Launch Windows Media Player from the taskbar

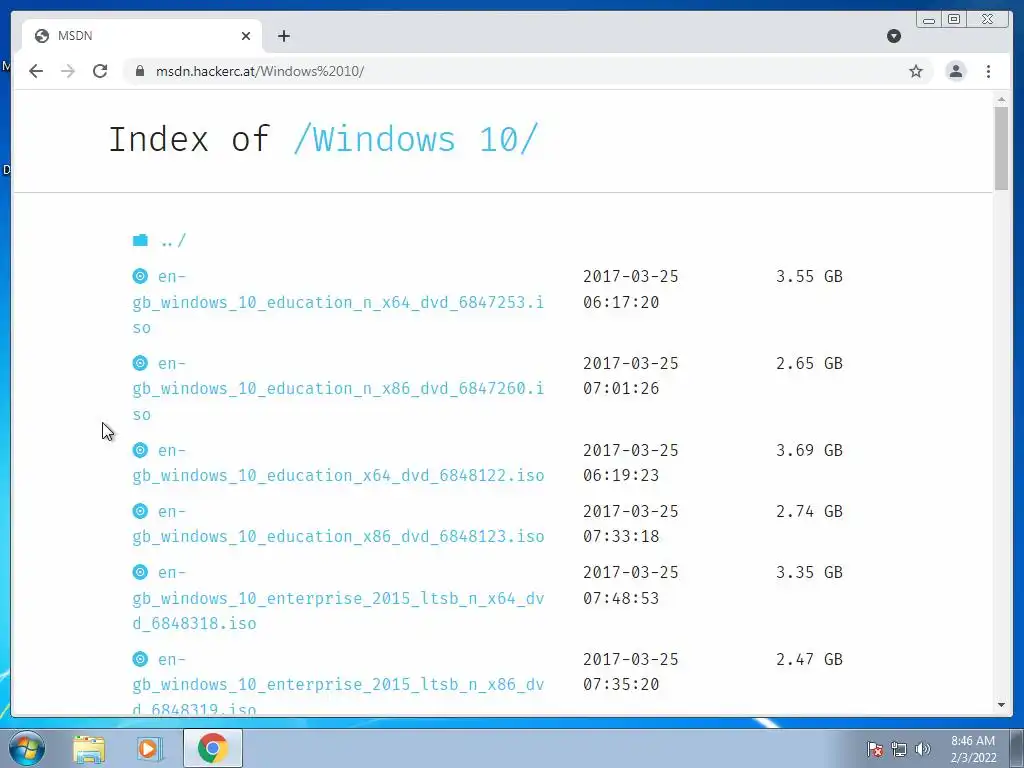coord(150,749)
